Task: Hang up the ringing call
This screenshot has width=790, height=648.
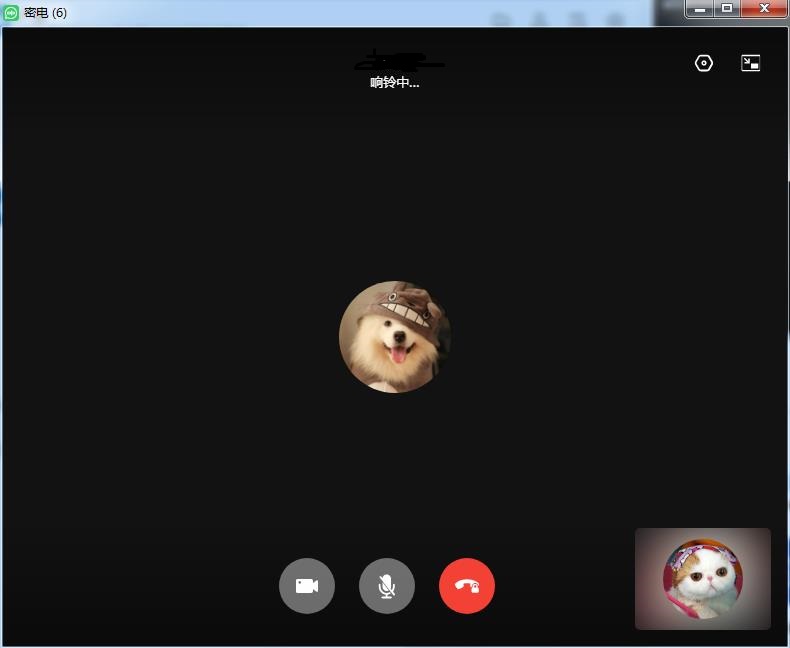Action: [467, 586]
